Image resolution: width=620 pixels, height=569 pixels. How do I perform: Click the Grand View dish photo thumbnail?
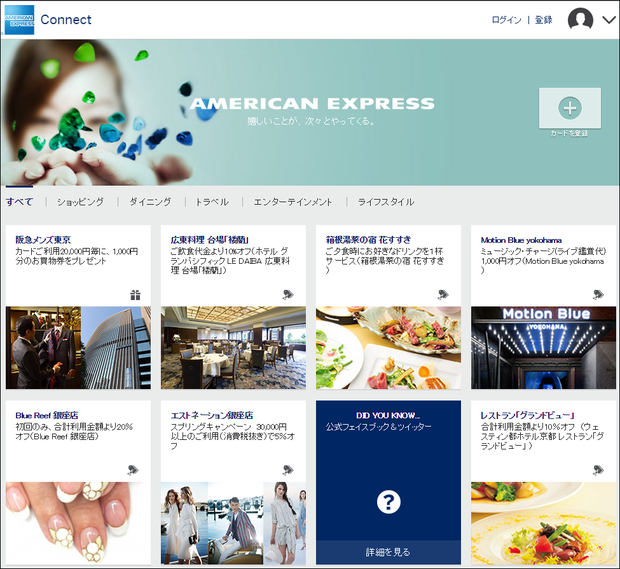tap(543, 523)
